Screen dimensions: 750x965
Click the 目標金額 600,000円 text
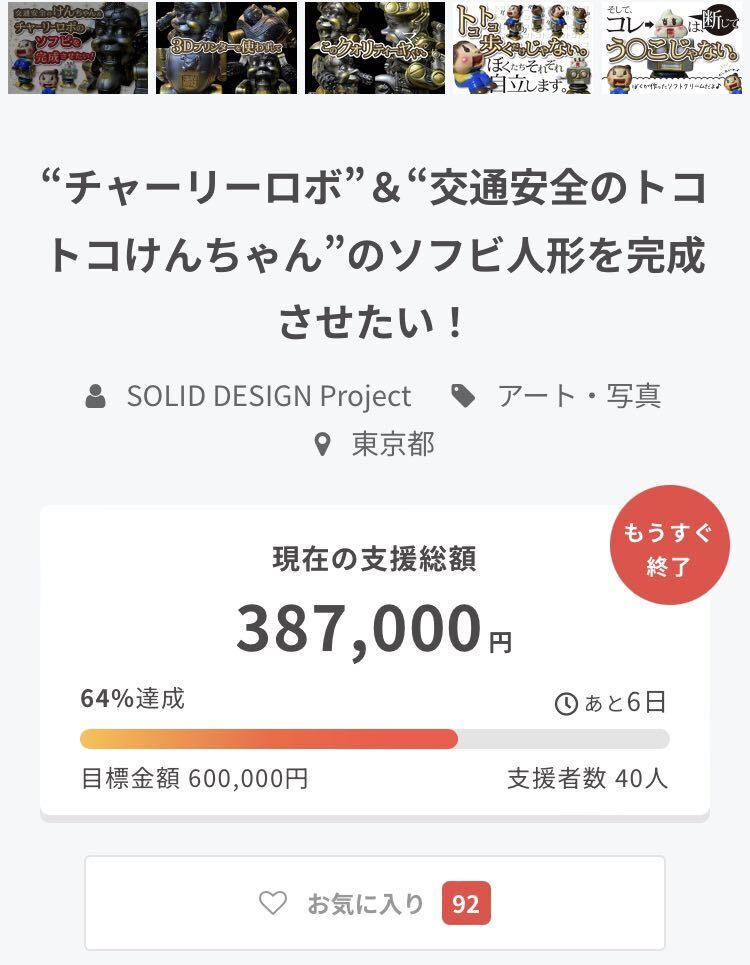(194, 778)
